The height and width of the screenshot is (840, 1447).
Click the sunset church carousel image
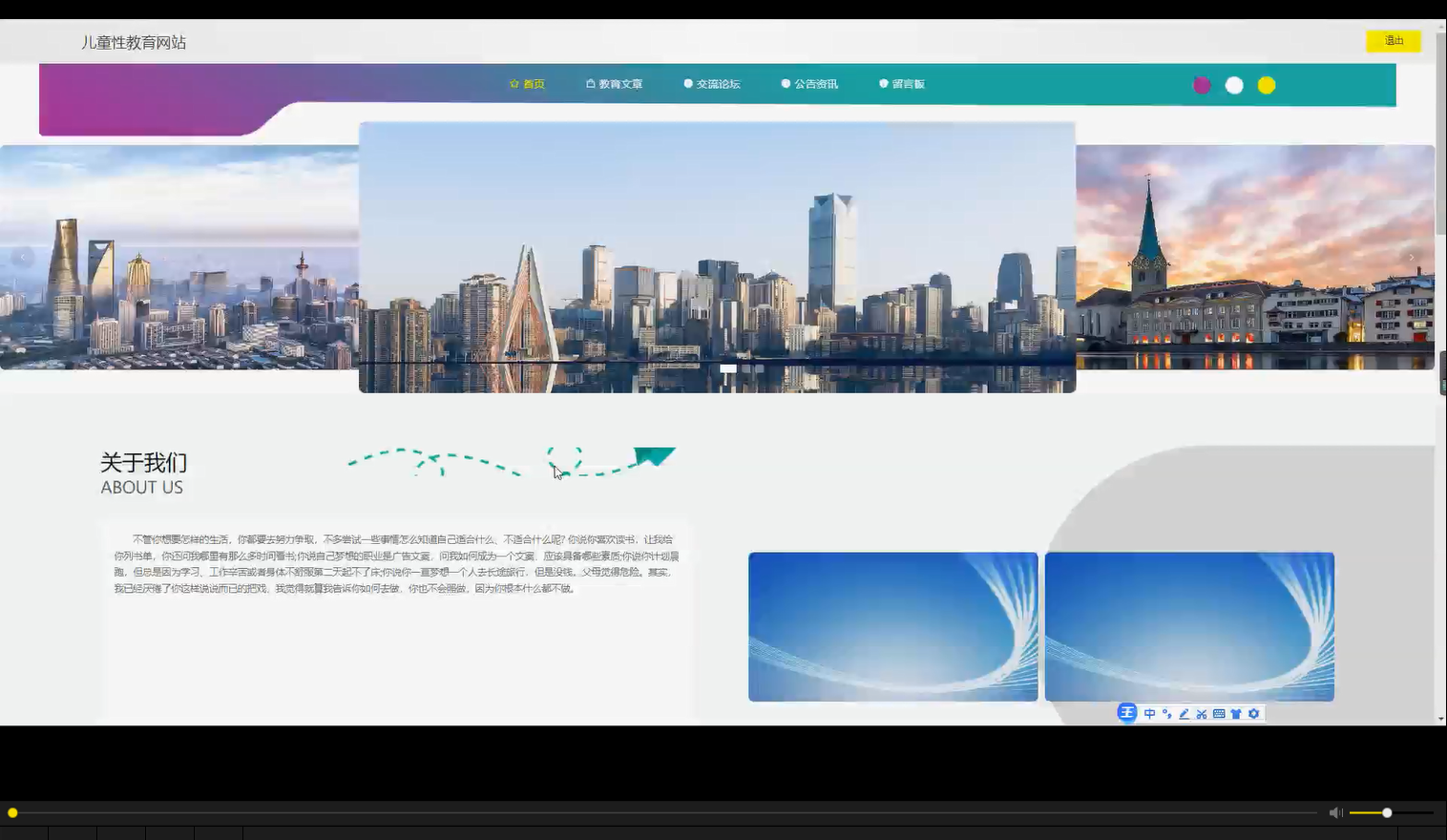[x=1255, y=257]
